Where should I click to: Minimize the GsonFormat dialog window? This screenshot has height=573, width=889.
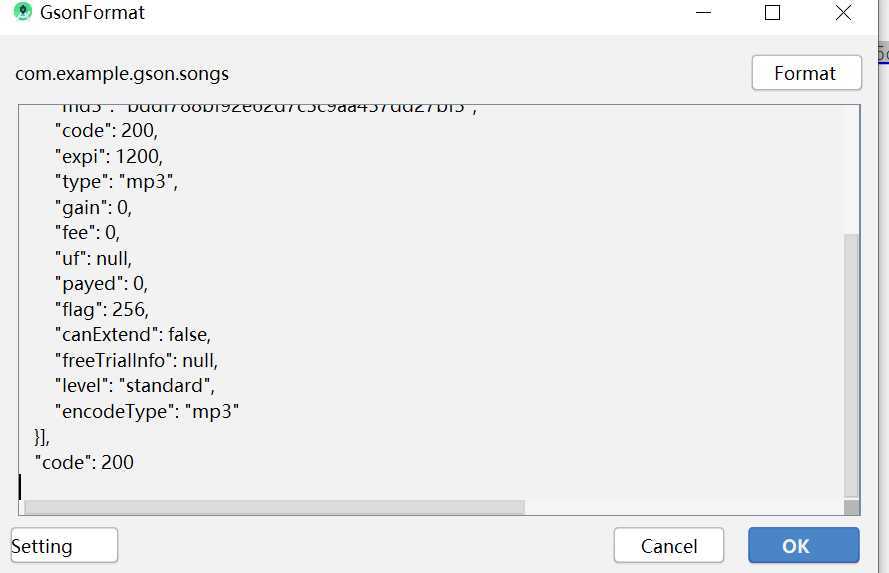click(703, 12)
